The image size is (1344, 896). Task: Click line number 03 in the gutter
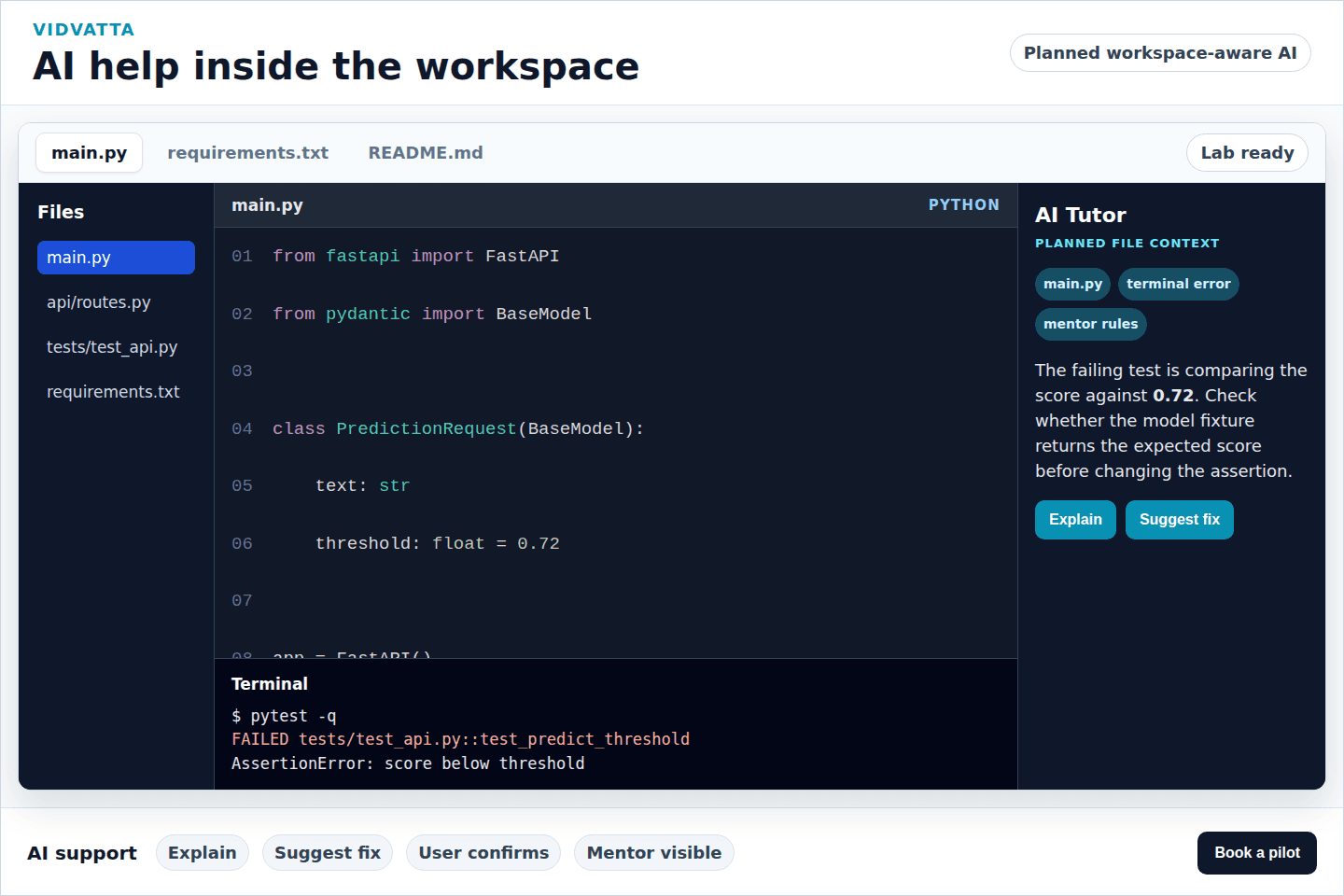[242, 371]
